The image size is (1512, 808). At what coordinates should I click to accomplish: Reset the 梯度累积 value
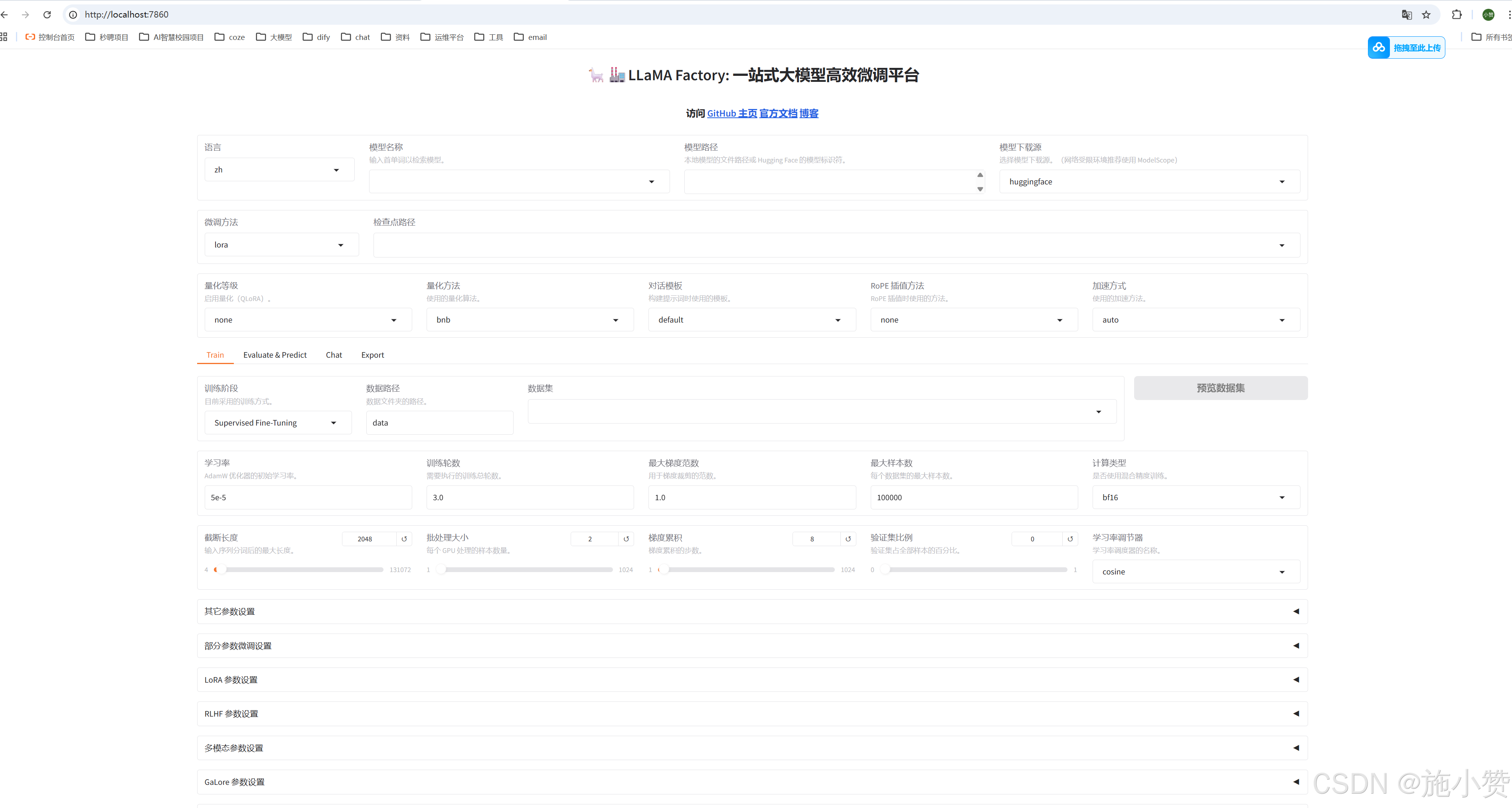(848, 539)
